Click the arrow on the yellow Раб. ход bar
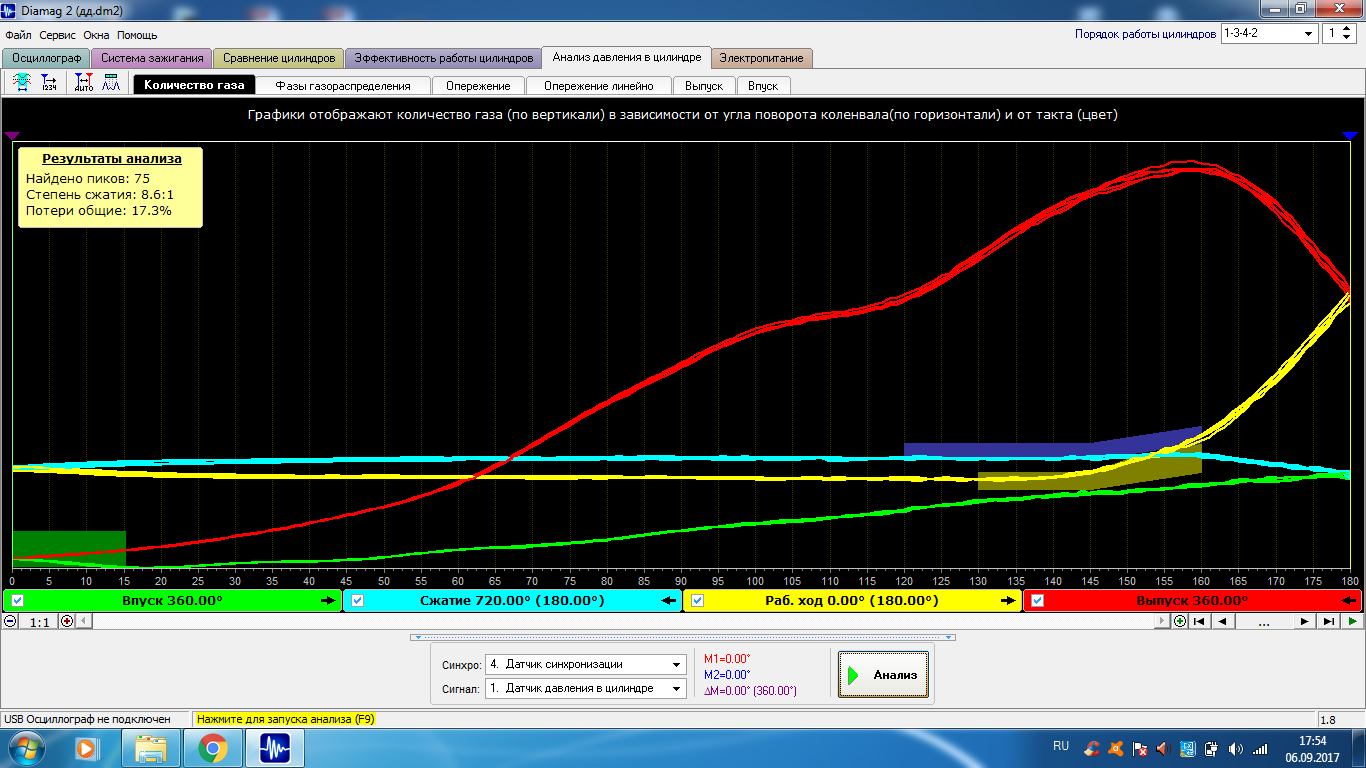 [x=1007, y=601]
